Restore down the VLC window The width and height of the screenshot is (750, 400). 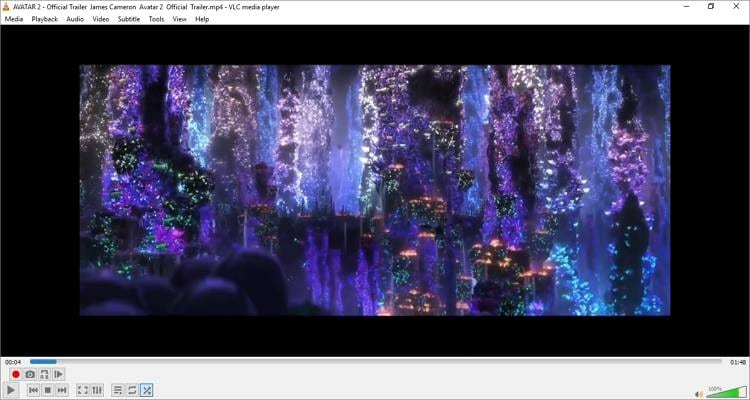pyautogui.click(x=711, y=7)
